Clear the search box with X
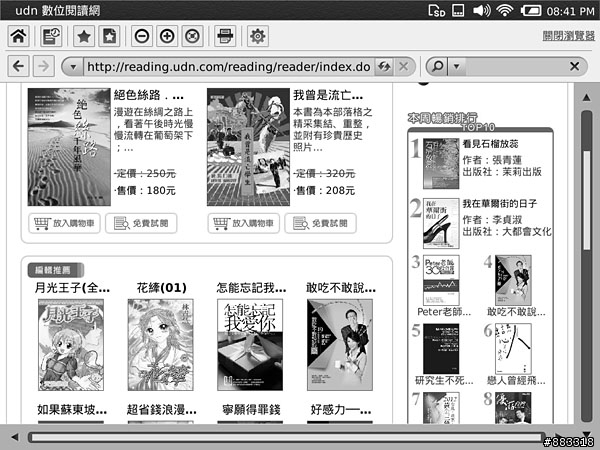The width and height of the screenshot is (600, 450). [x=574, y=66]
